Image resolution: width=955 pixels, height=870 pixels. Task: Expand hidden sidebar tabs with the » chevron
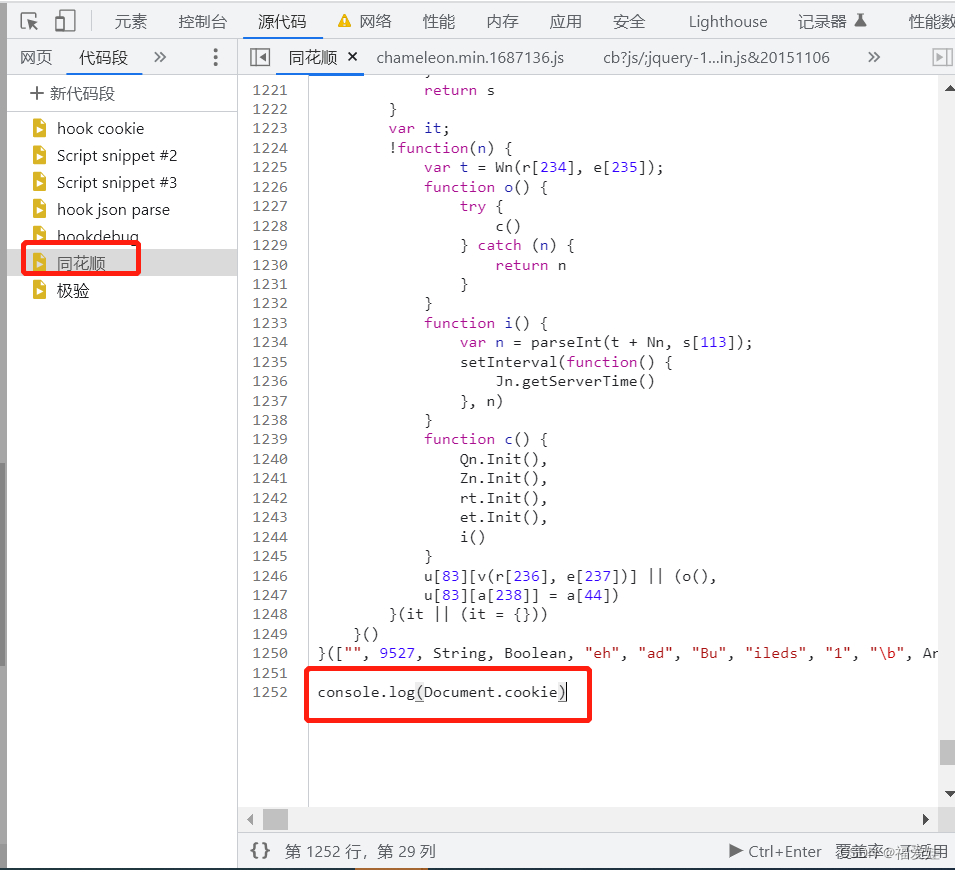coord(160,57)
